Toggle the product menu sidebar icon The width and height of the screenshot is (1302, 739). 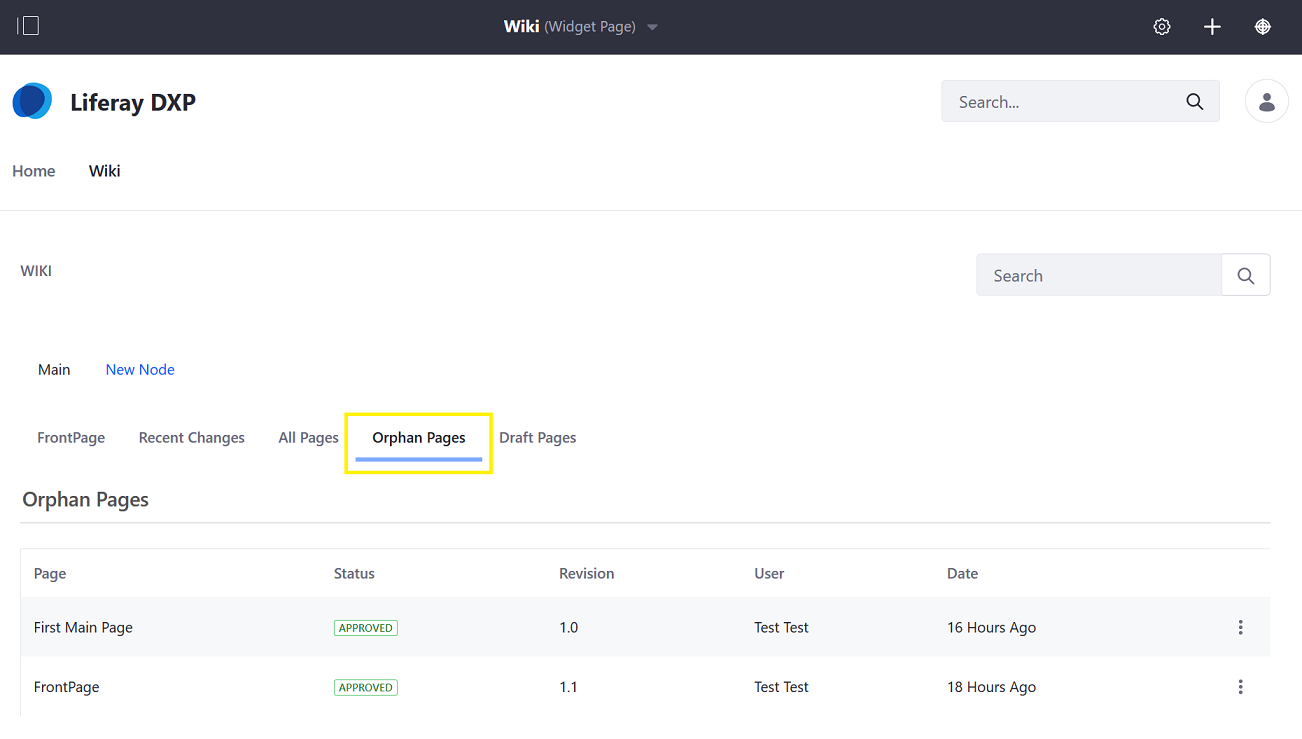[28, 26]
